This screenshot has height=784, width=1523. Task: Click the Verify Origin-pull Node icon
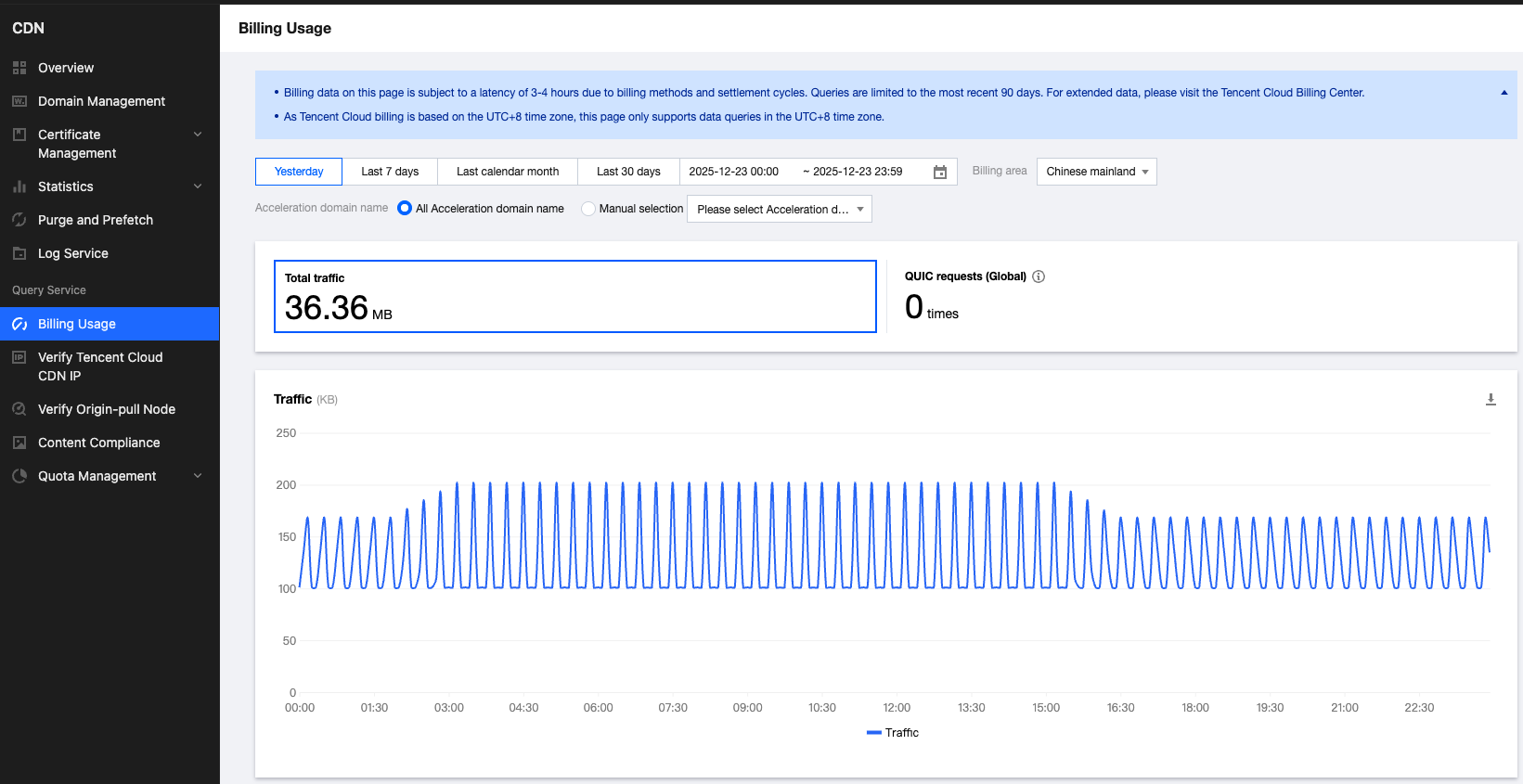[x=19, y=409]
